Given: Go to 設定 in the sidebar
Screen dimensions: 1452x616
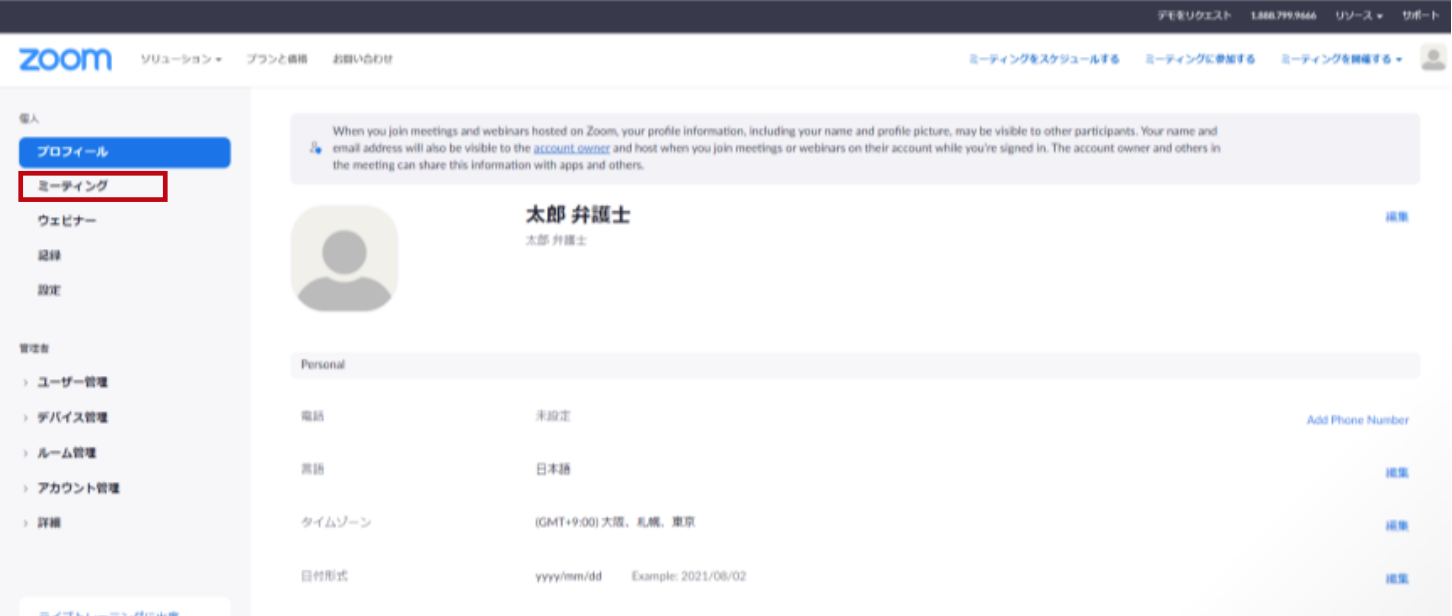Looking at the screenshot, I should point(49,290).
